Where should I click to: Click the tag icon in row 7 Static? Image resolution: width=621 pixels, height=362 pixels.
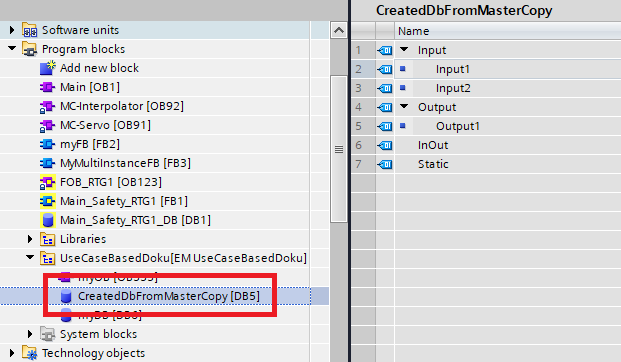coord(385,164)
